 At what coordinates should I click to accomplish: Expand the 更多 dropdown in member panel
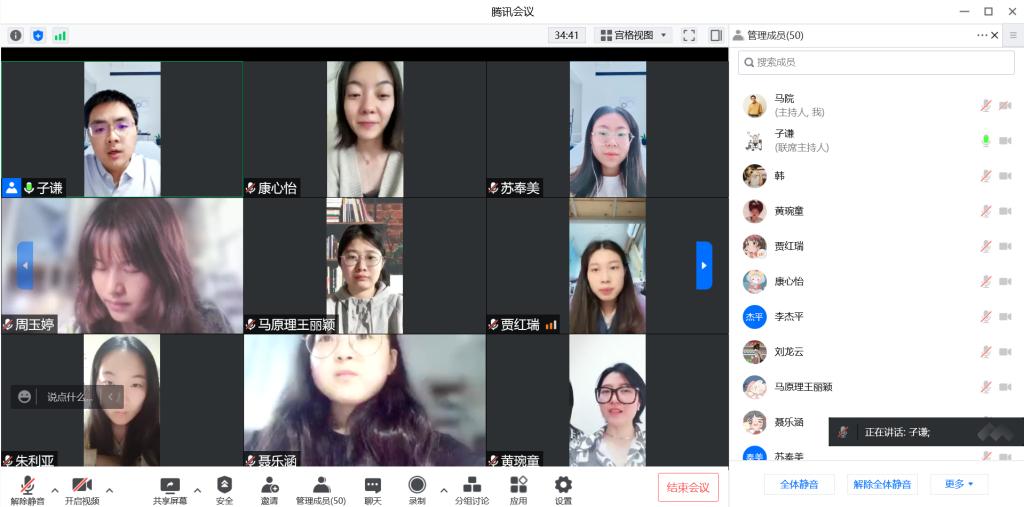tap(958, 484)
